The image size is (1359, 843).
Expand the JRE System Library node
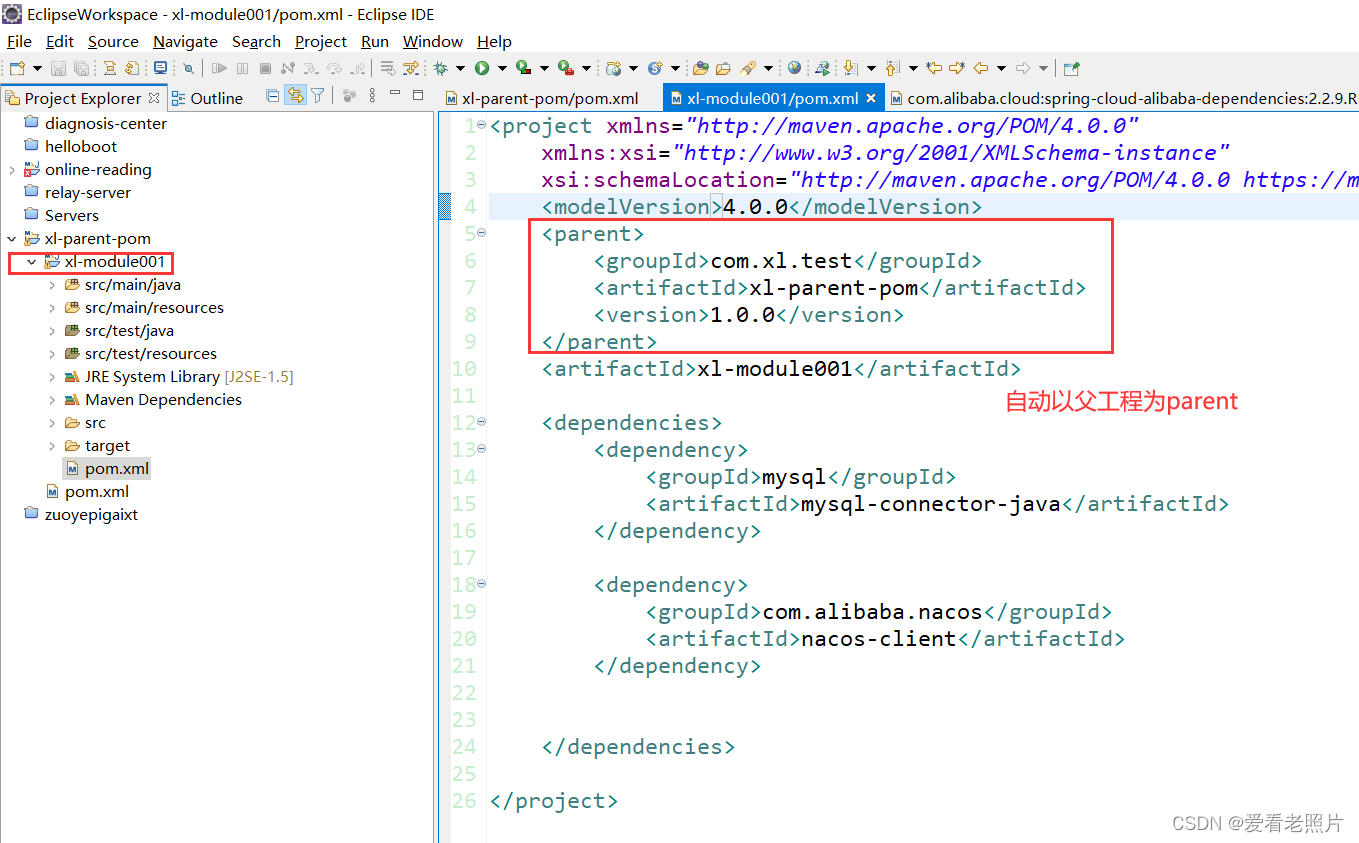[51, 377]
